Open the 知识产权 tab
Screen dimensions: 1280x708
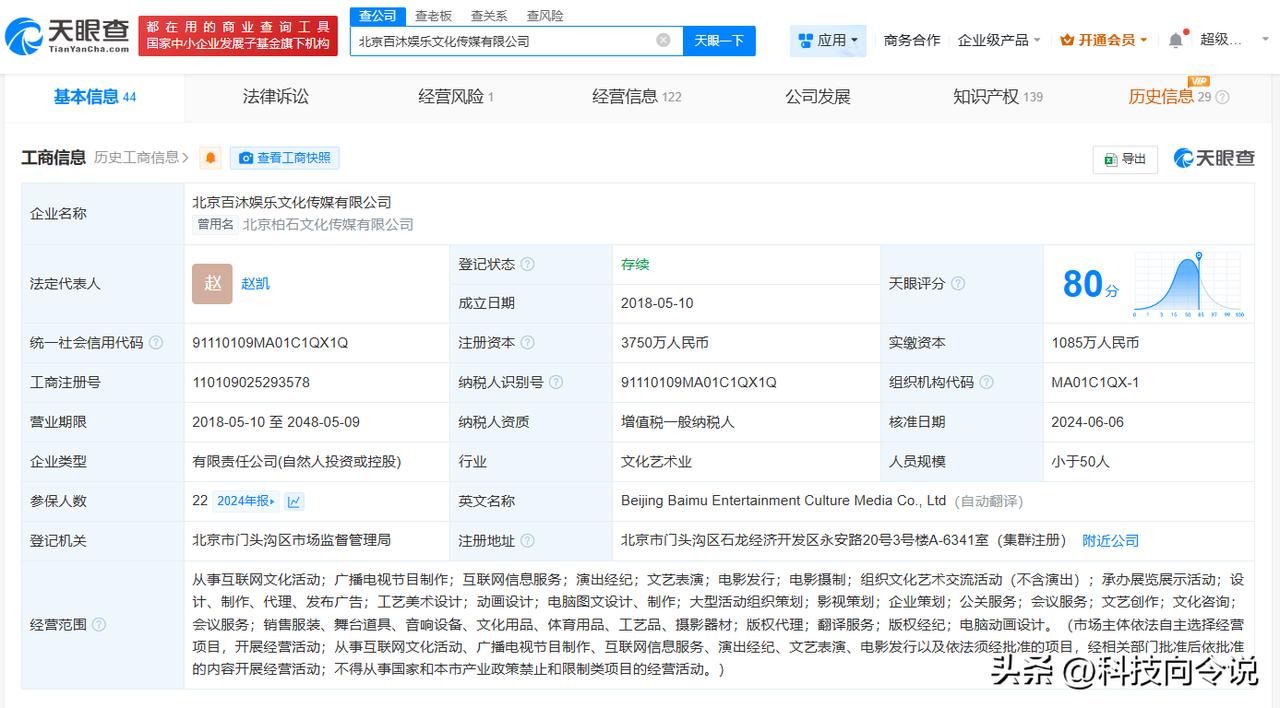click(998, 97)
